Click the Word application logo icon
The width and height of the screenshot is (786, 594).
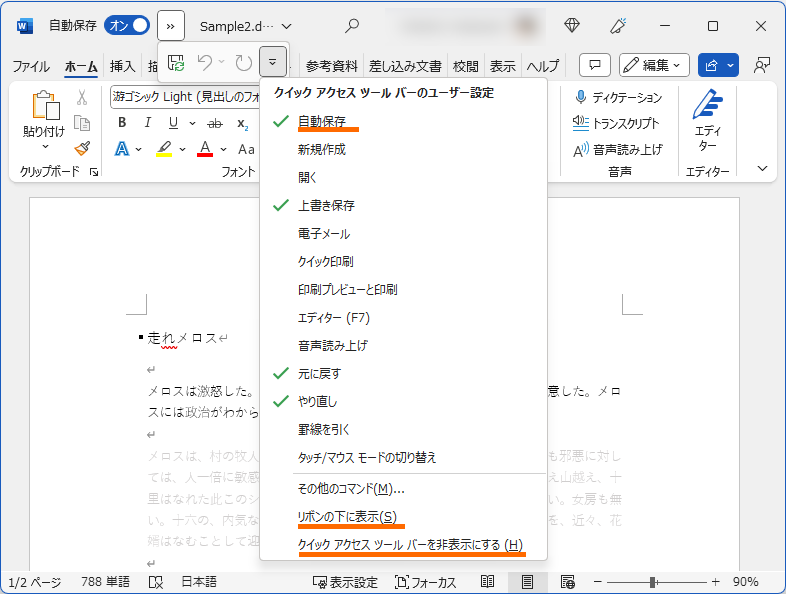[25, 26]
